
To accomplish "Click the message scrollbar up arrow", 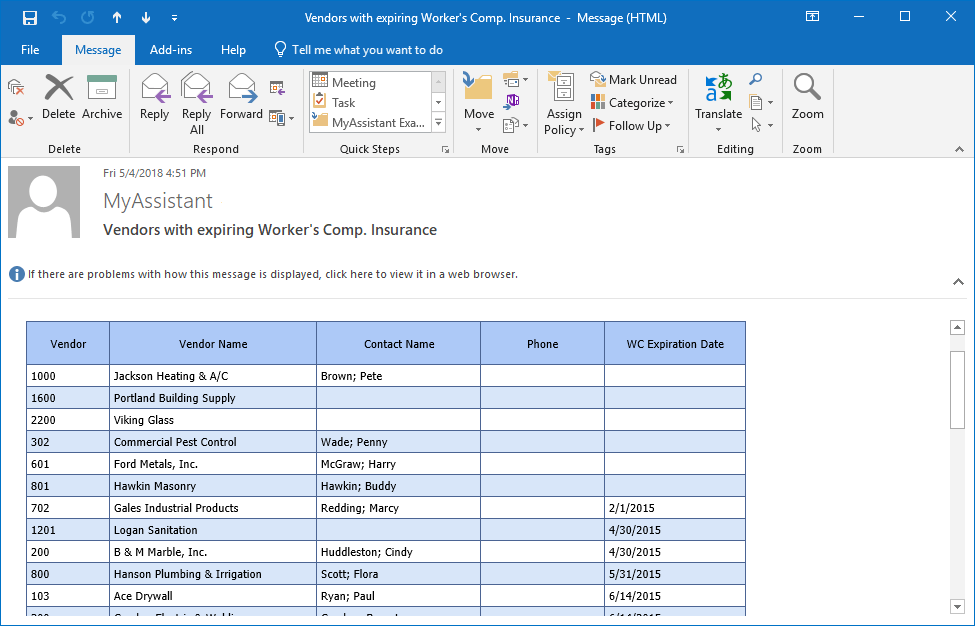I will [958, 328].
